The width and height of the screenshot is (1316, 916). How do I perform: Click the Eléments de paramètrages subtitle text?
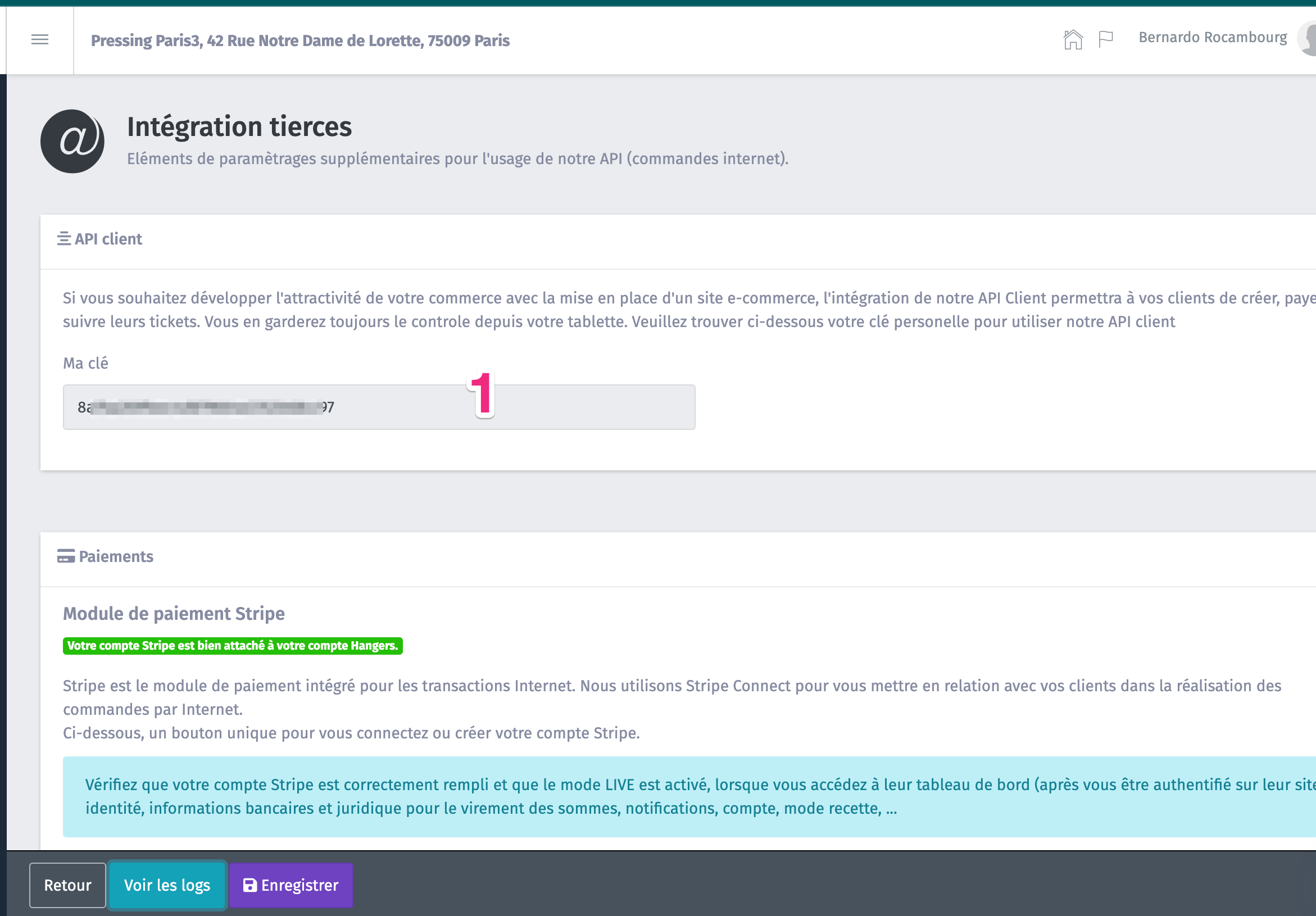click(x=457, y=159)
